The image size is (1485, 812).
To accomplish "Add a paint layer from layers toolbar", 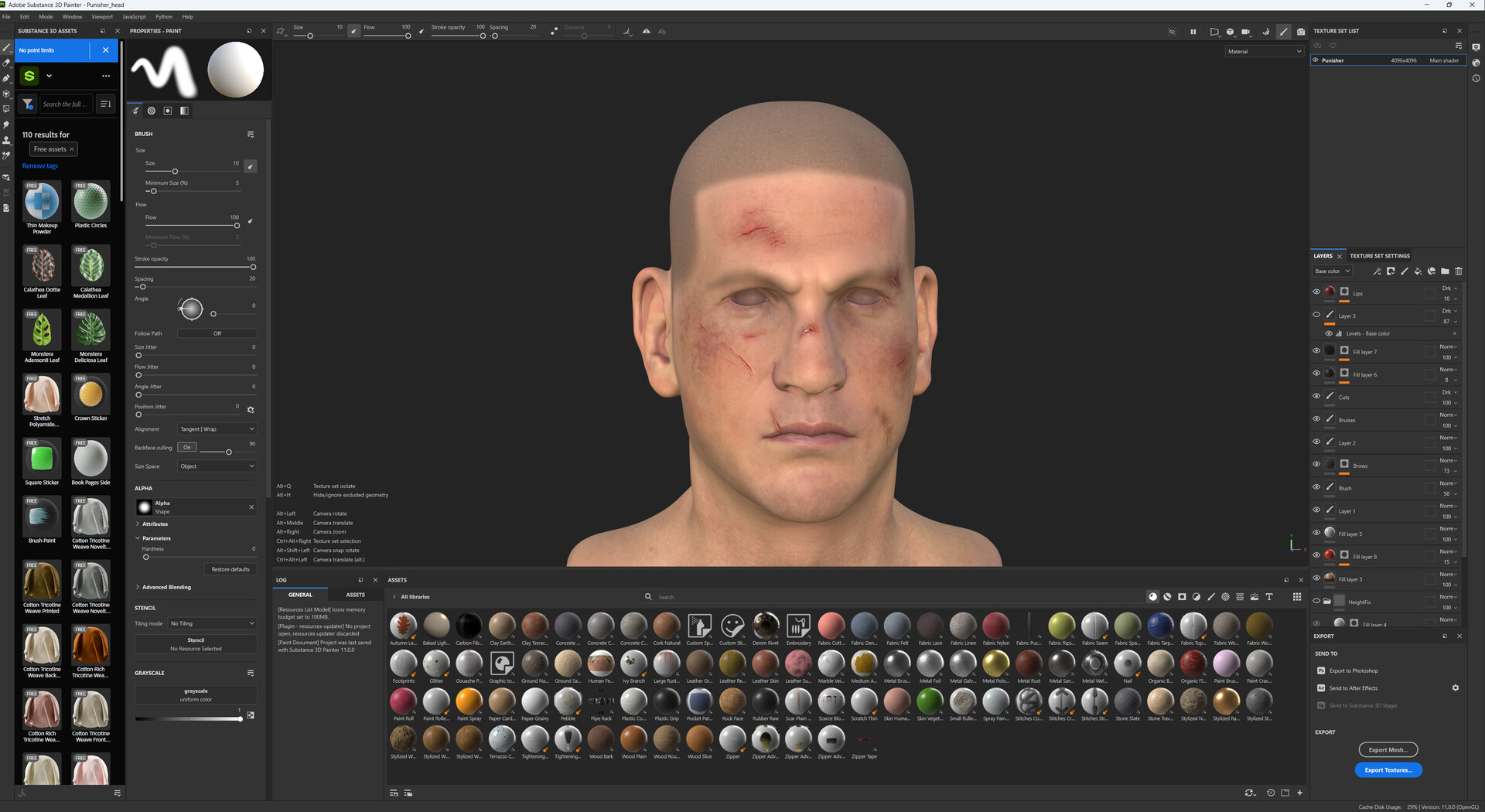I will click(x=1405, y=271).
